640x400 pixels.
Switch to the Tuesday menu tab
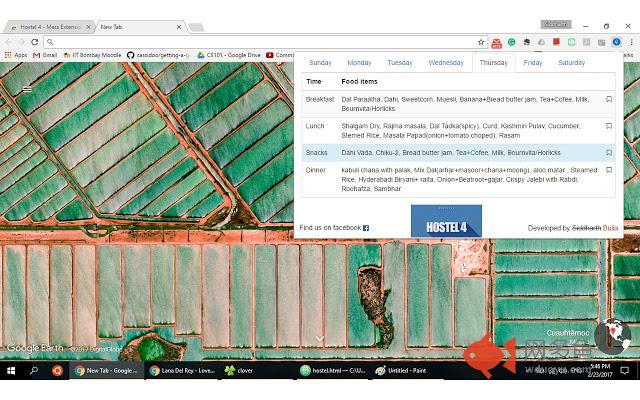pos(400,63)
